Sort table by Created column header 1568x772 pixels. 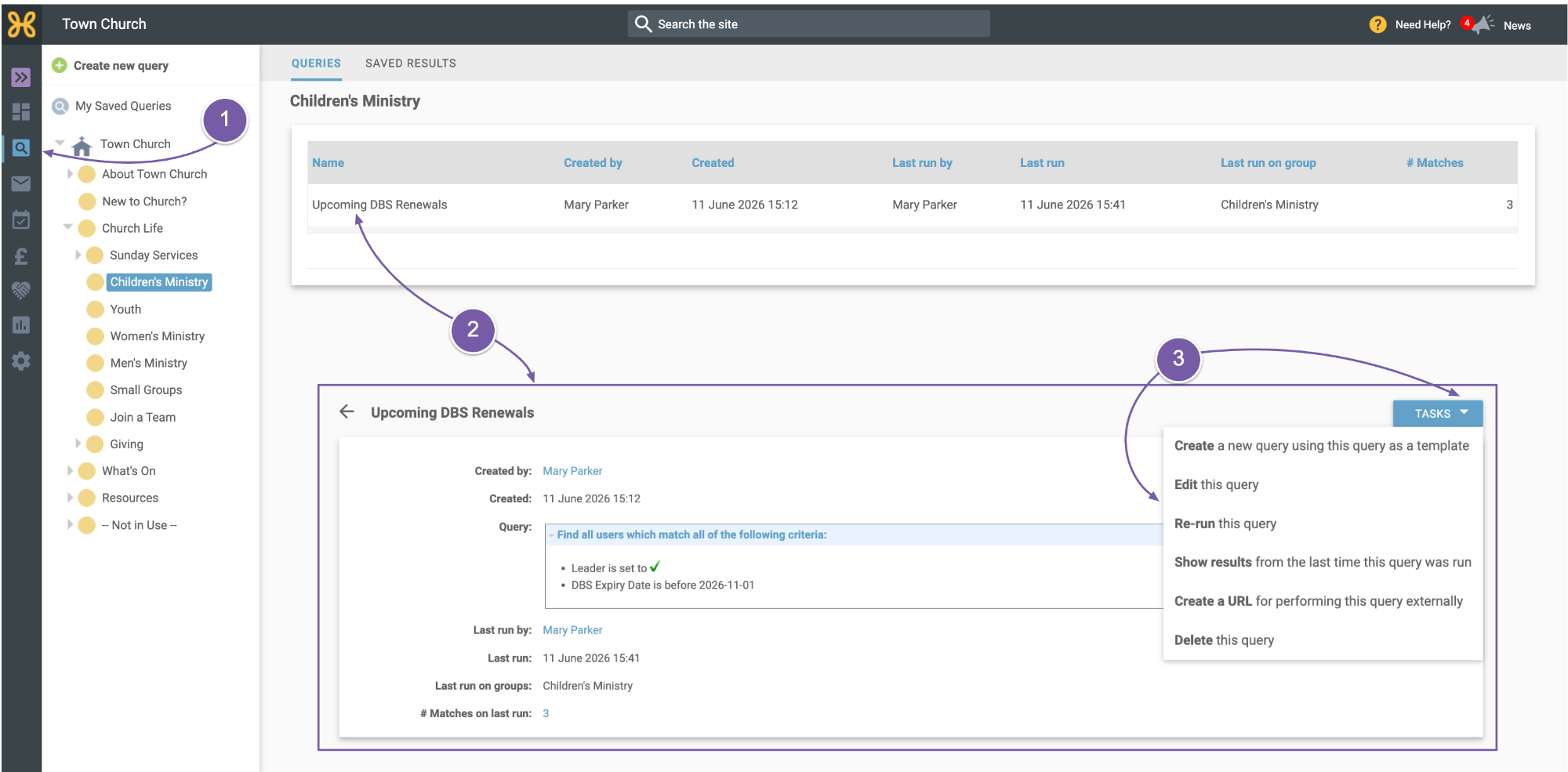coord(713,163)
